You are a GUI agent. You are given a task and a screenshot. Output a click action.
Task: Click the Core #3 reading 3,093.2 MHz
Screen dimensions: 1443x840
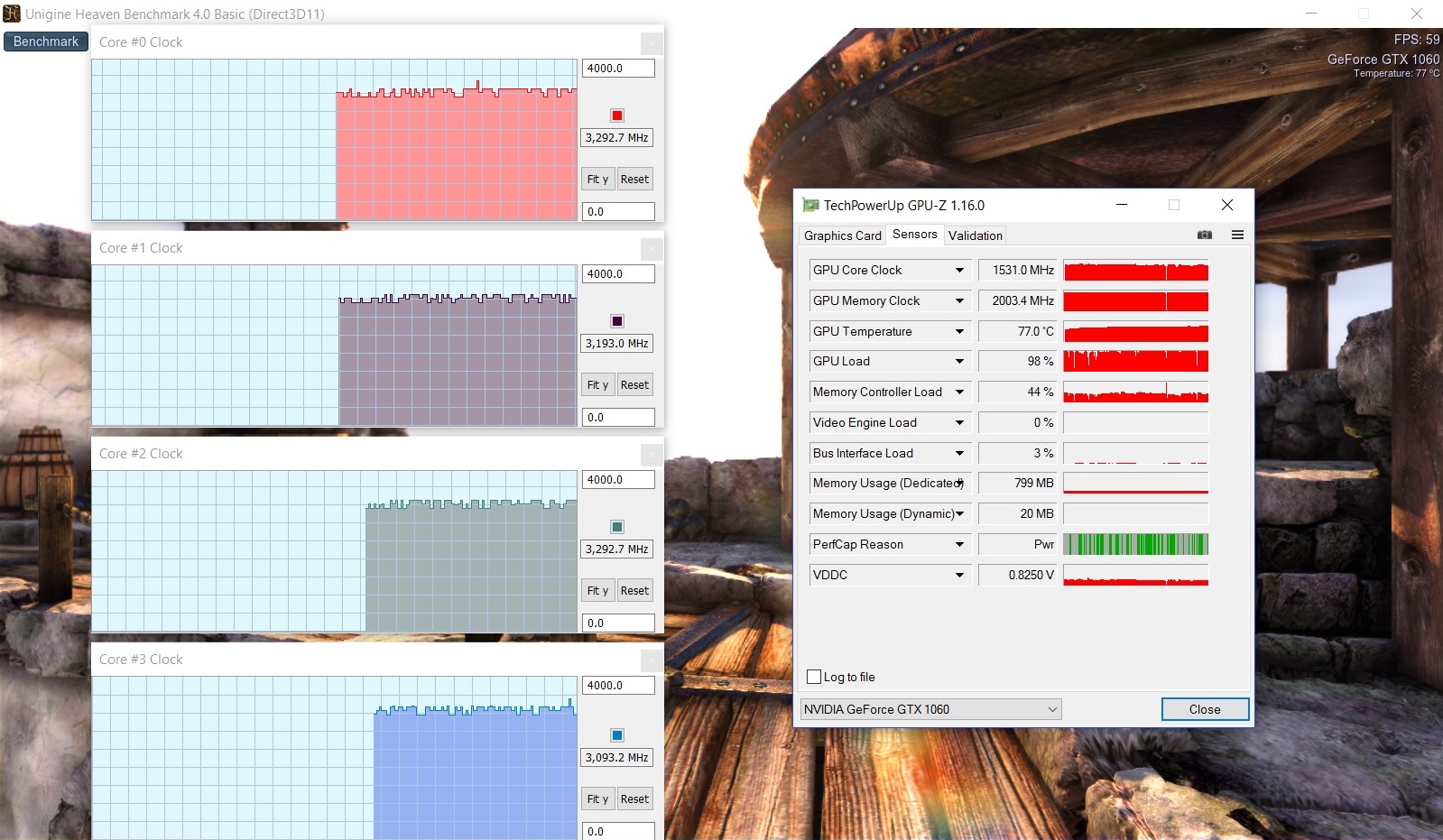[x=617, y=758]
